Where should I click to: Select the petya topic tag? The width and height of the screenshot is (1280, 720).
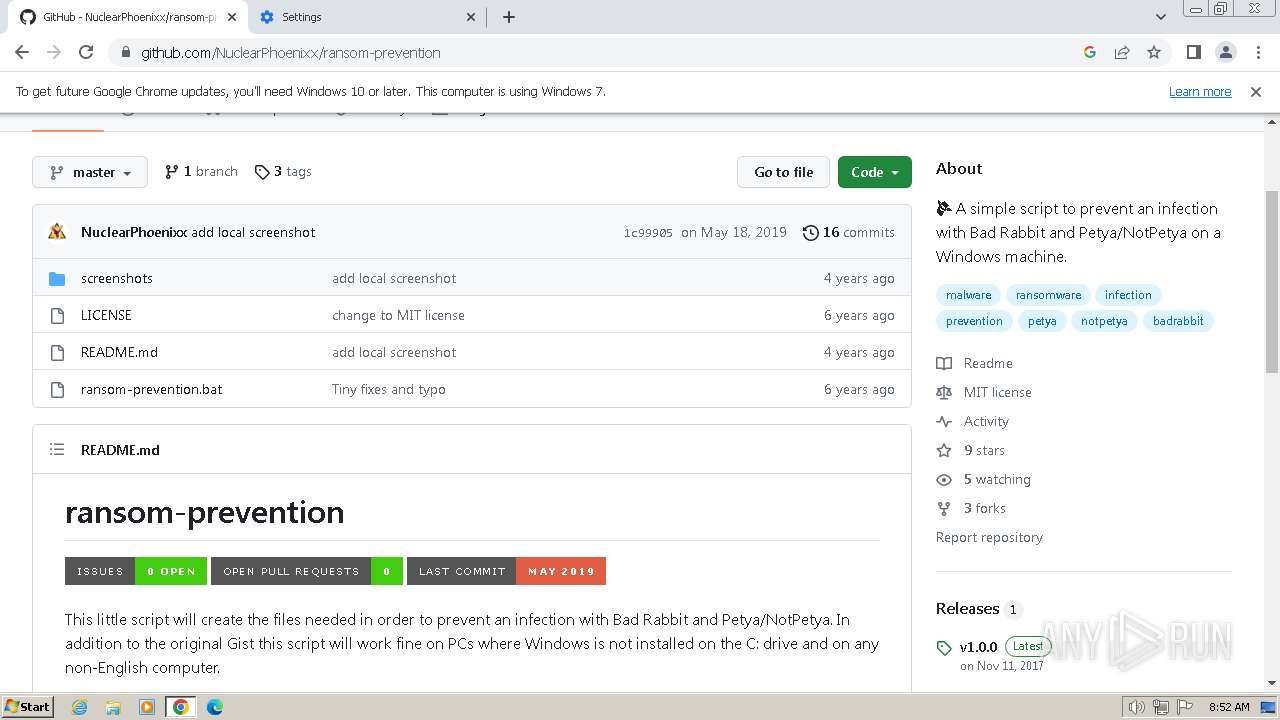click(1042, 321)
